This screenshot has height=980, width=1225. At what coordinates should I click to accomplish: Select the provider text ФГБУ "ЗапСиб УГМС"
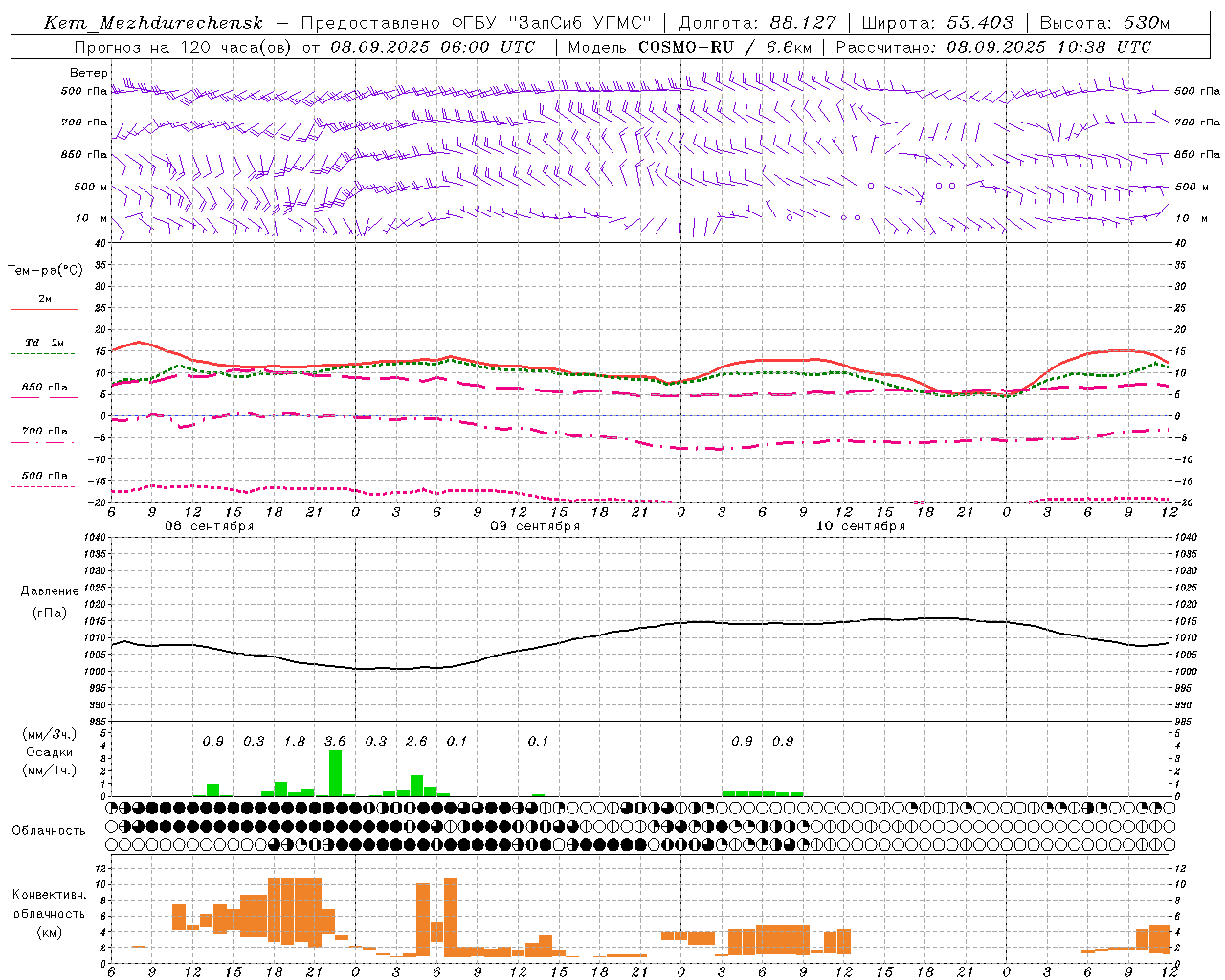pyautogui.click(x=551, y=23)
